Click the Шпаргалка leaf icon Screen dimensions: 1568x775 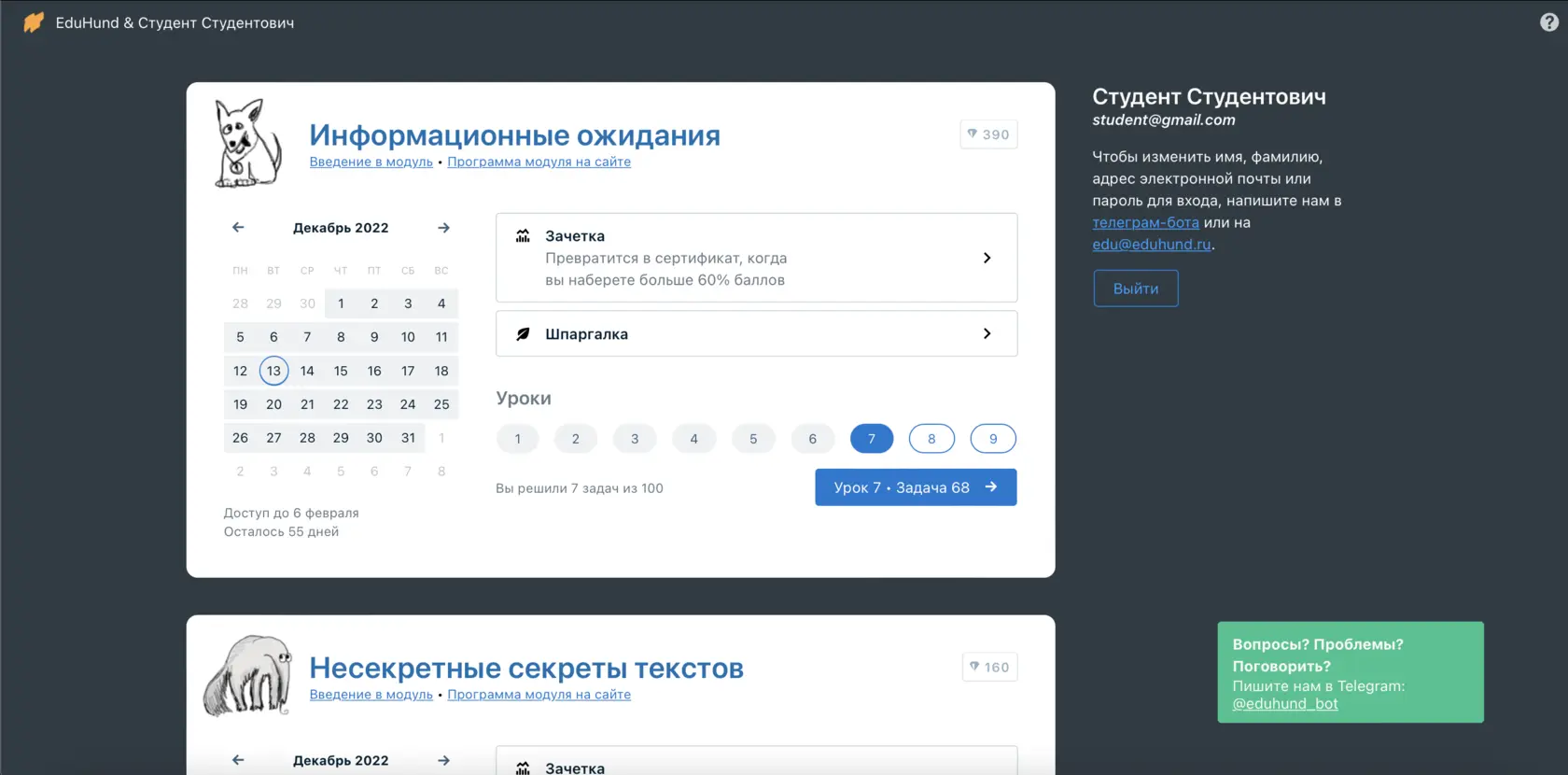[524, 333]
